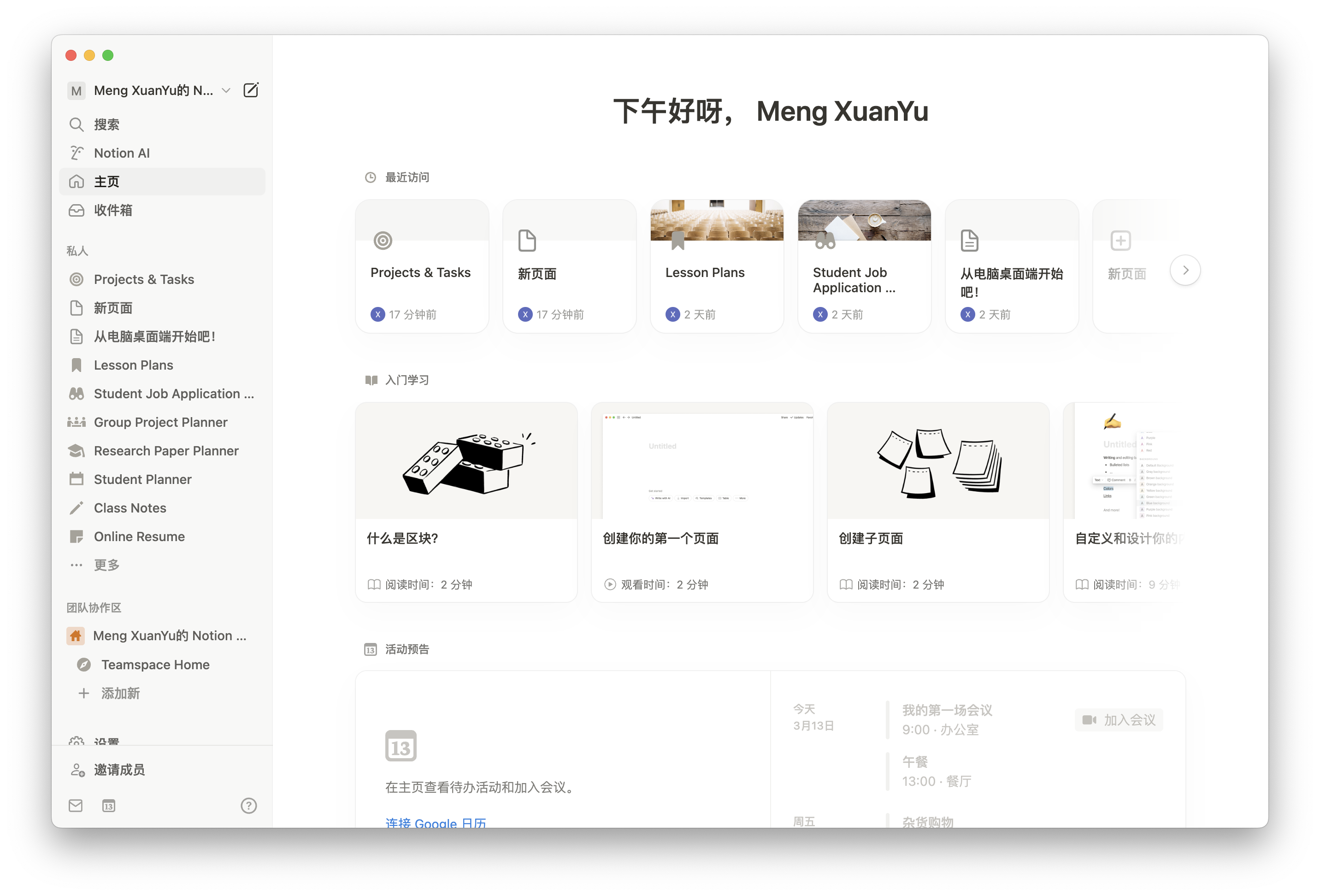Click the Lesson Plans bookmark icon
This screenshot has height=896, width=1320.
(x=77, y=365)
